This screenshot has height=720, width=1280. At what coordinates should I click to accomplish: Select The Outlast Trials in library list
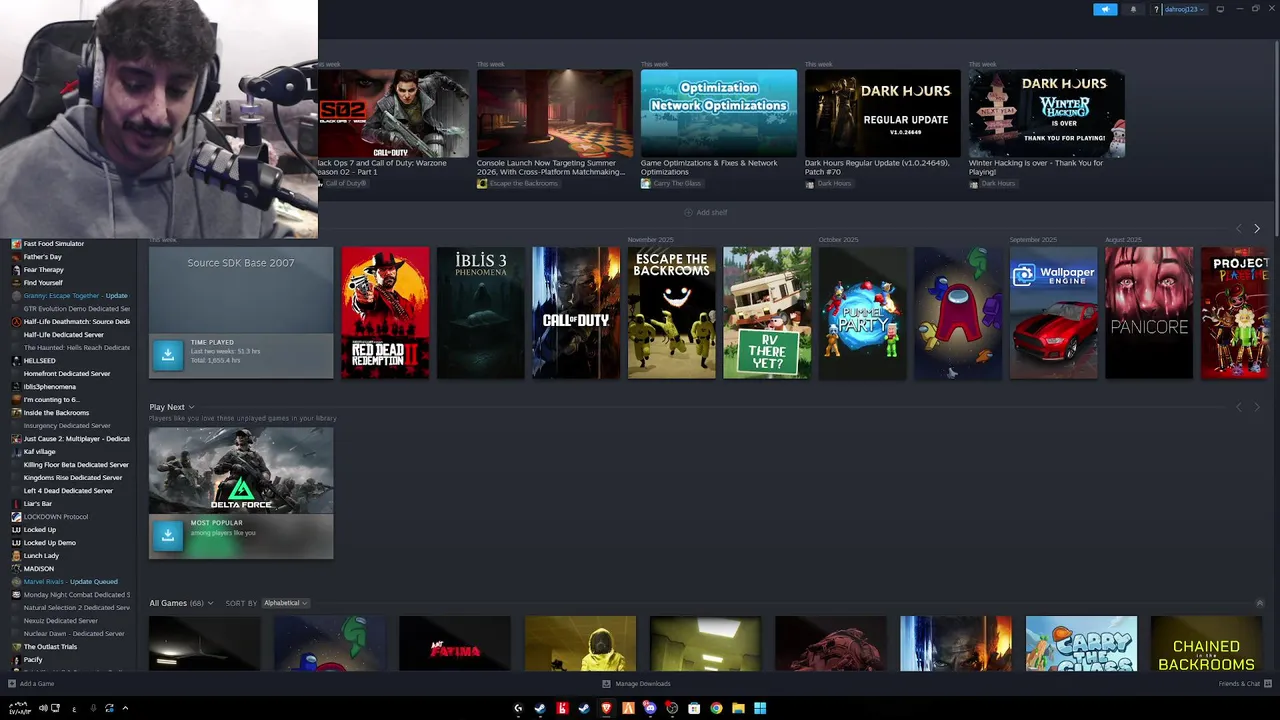pos(50,647)
